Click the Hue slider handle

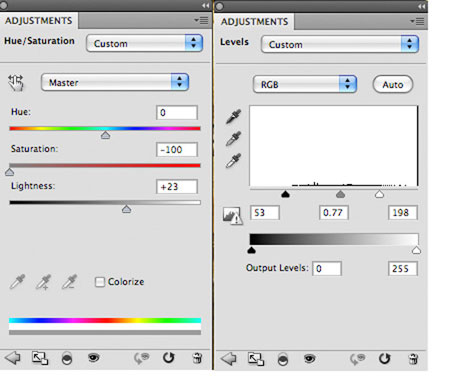(x=105, y=135)
